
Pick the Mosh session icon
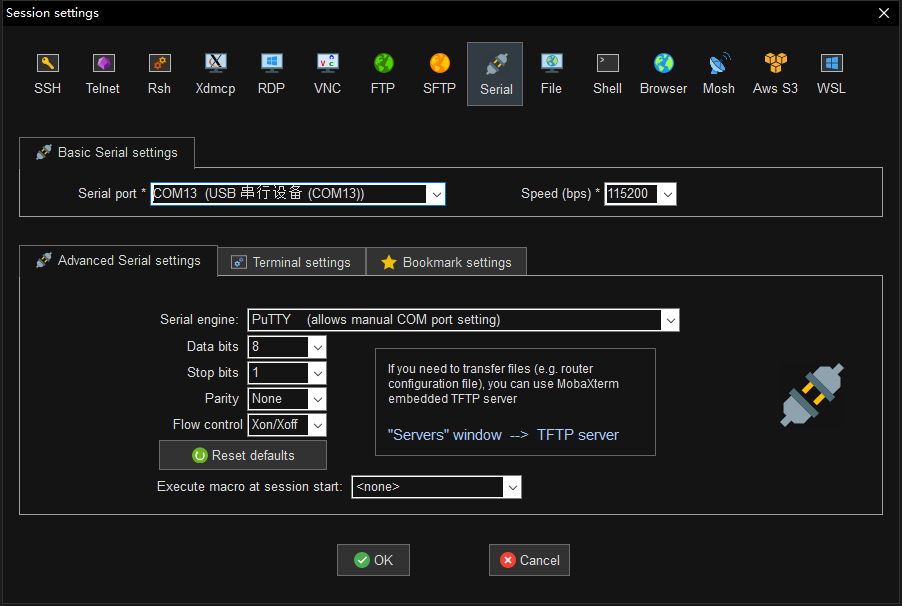point(719,74)
